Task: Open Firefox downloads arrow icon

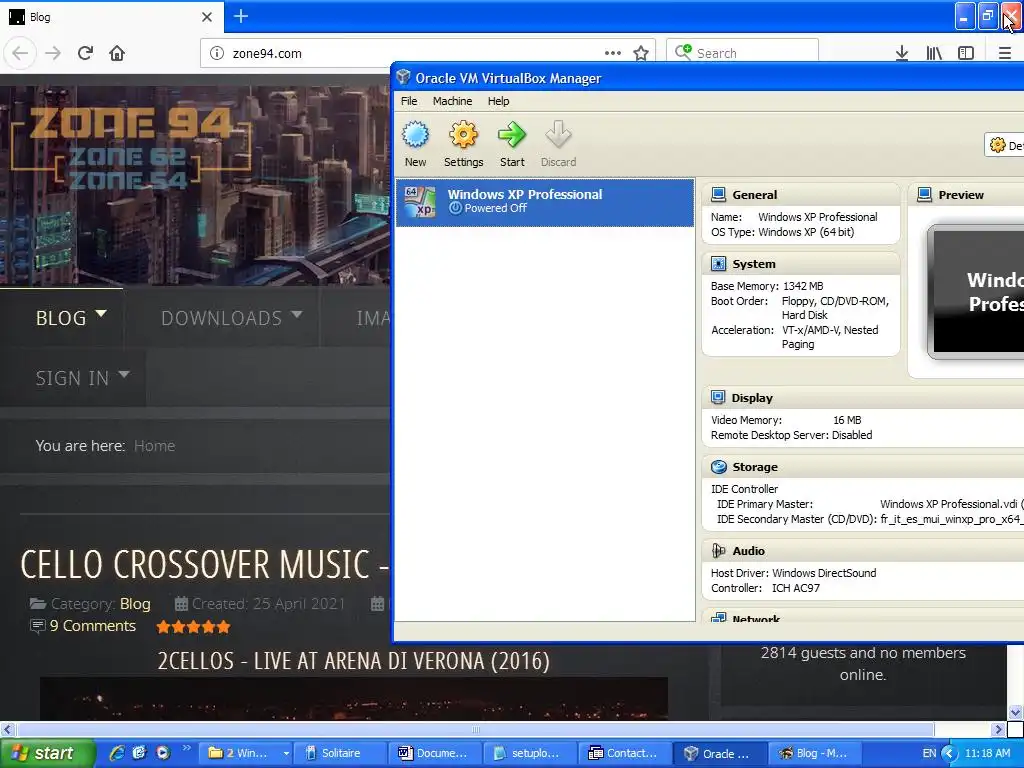Action: [x=901, y=53]
